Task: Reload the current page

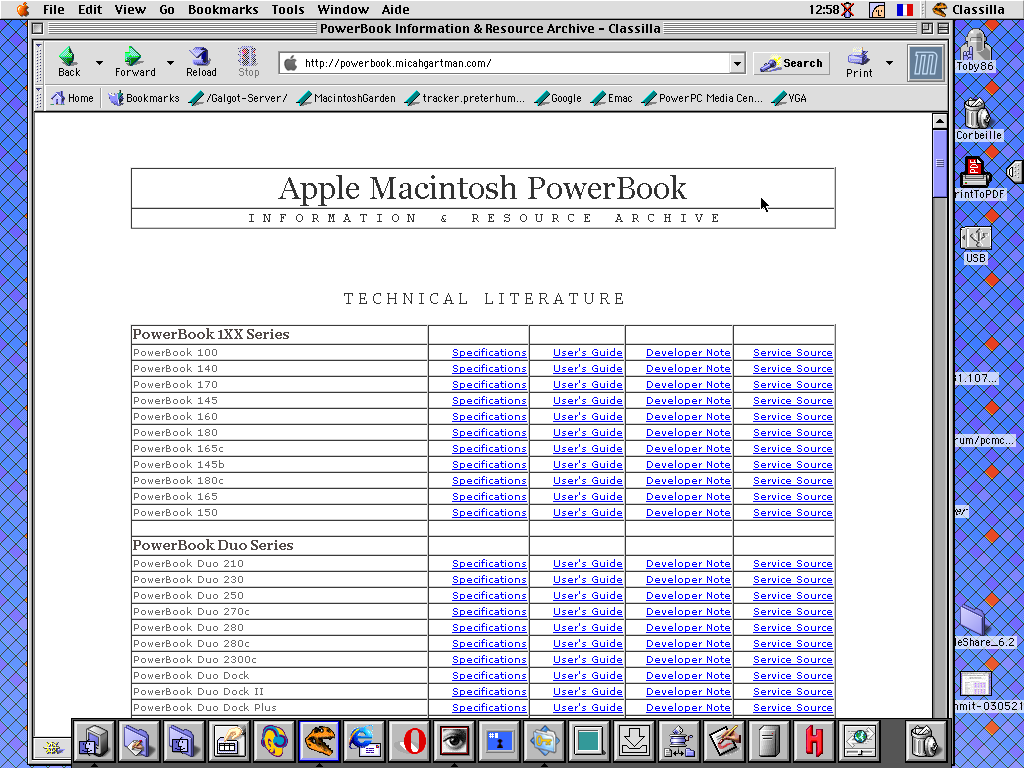Action: point(201,62)
